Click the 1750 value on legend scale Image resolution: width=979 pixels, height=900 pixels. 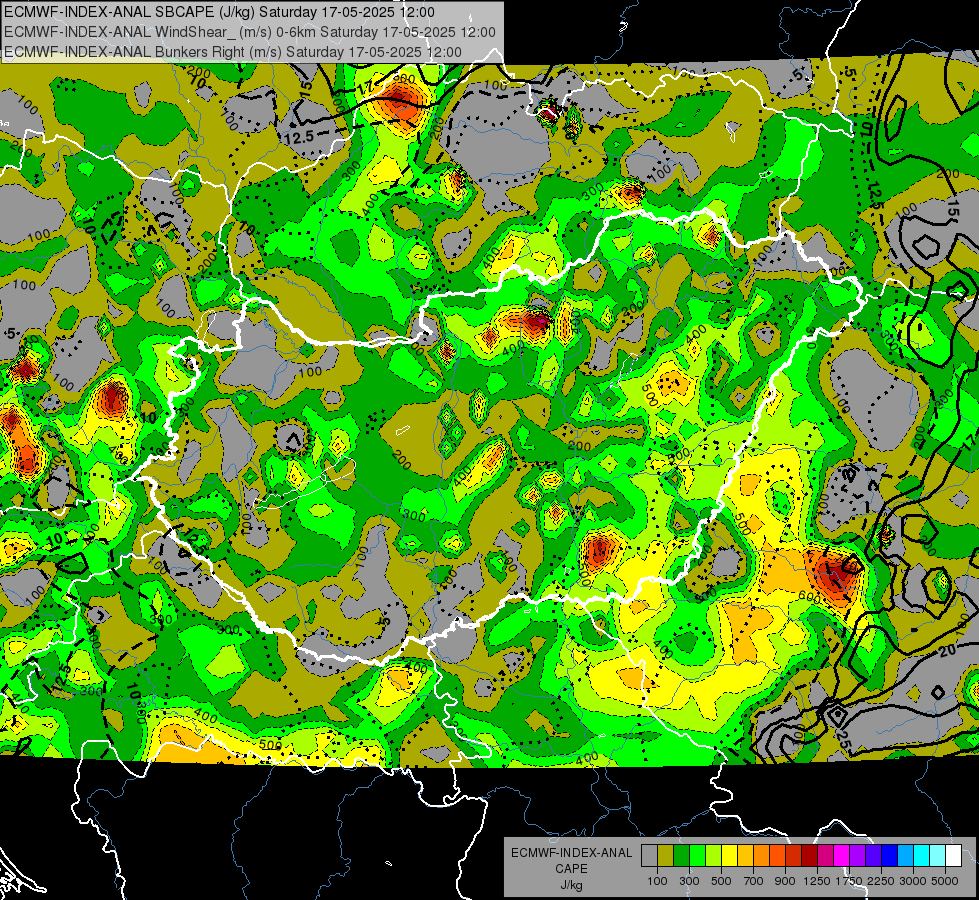click(x=849, y=881)
